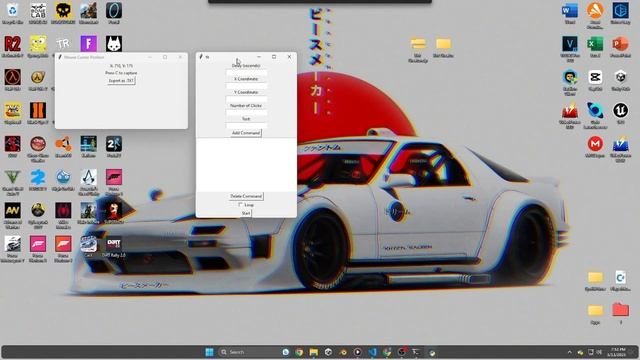Show hidden system tray icons chevron
Screen dimensions: 640x360
569,352
